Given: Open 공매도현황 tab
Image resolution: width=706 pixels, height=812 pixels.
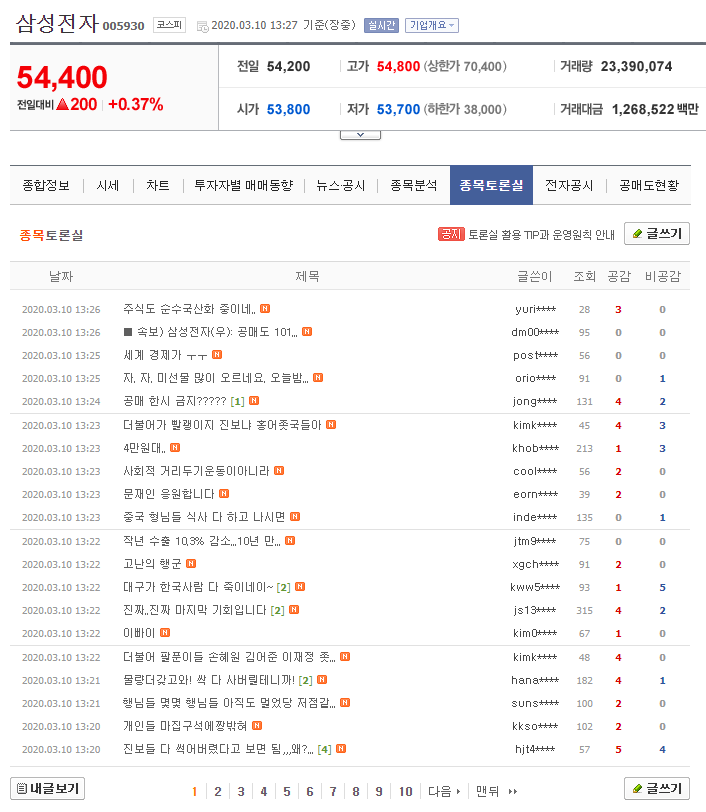Looking at the screenshot, I should pyautogui.click(x=649, y=185).
